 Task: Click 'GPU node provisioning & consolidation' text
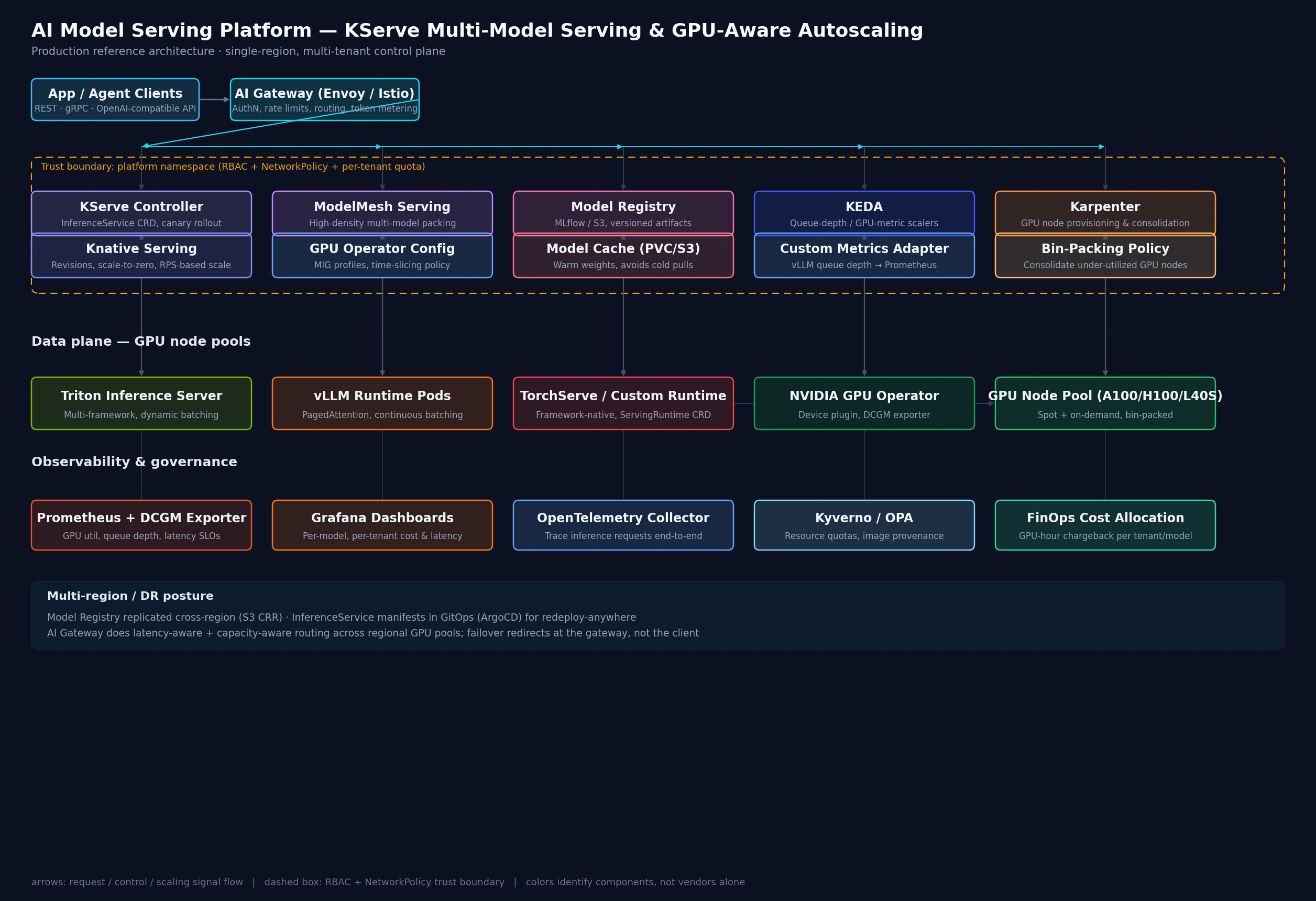pyautogui.click(x=1105, y=223)
